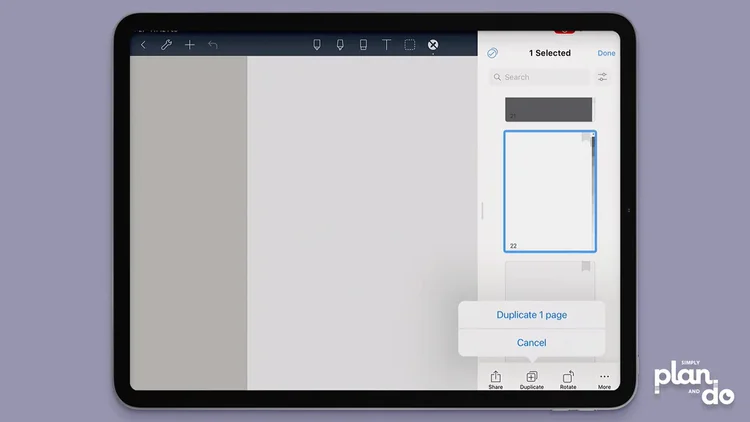Select the page 21 thumbnail
This screenshot has width=750, height=422.
(549, 109)
